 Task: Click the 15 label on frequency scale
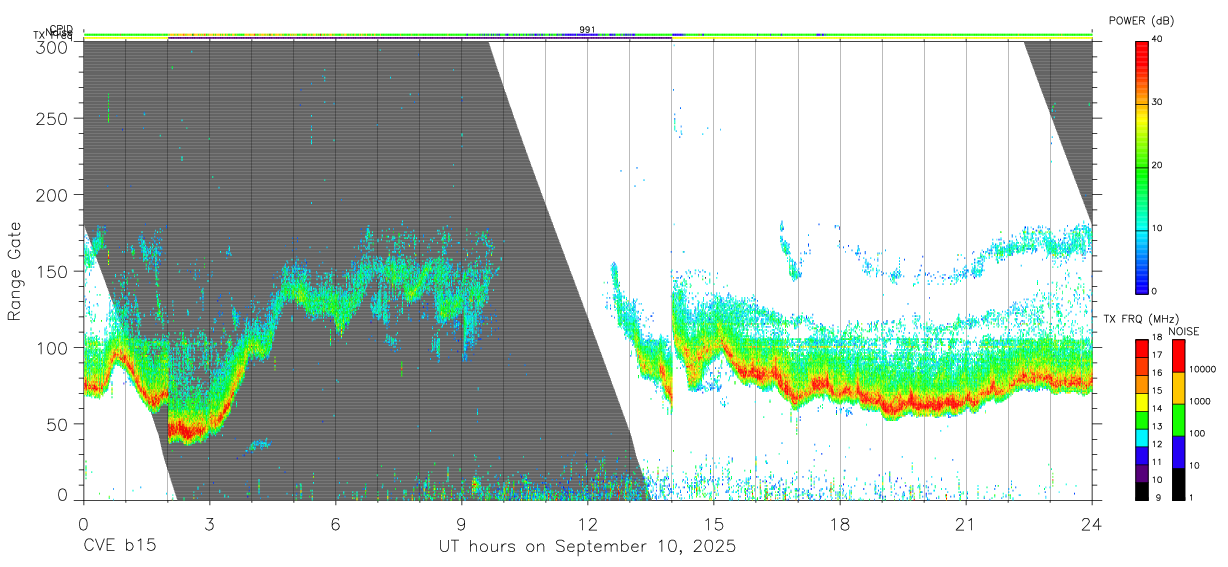pos(1156,392)
